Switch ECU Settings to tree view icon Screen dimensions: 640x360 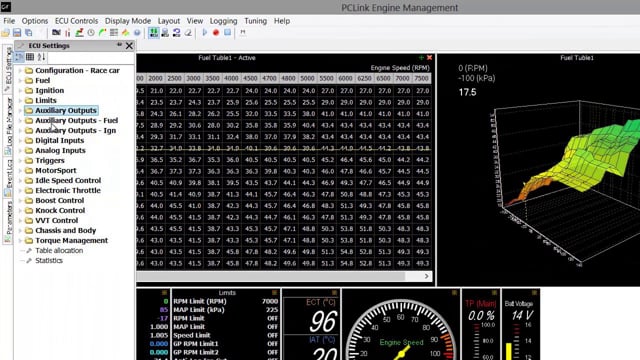(19, 57)
